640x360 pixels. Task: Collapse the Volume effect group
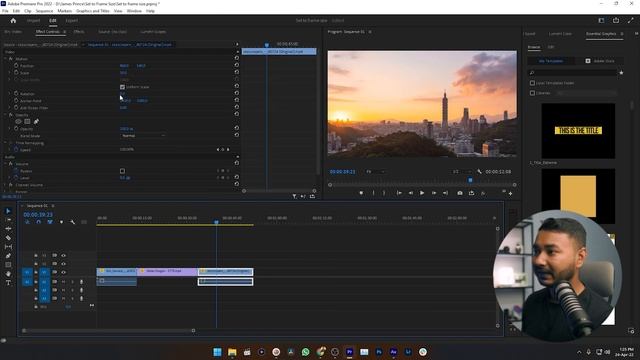click(x=6, y=164)
